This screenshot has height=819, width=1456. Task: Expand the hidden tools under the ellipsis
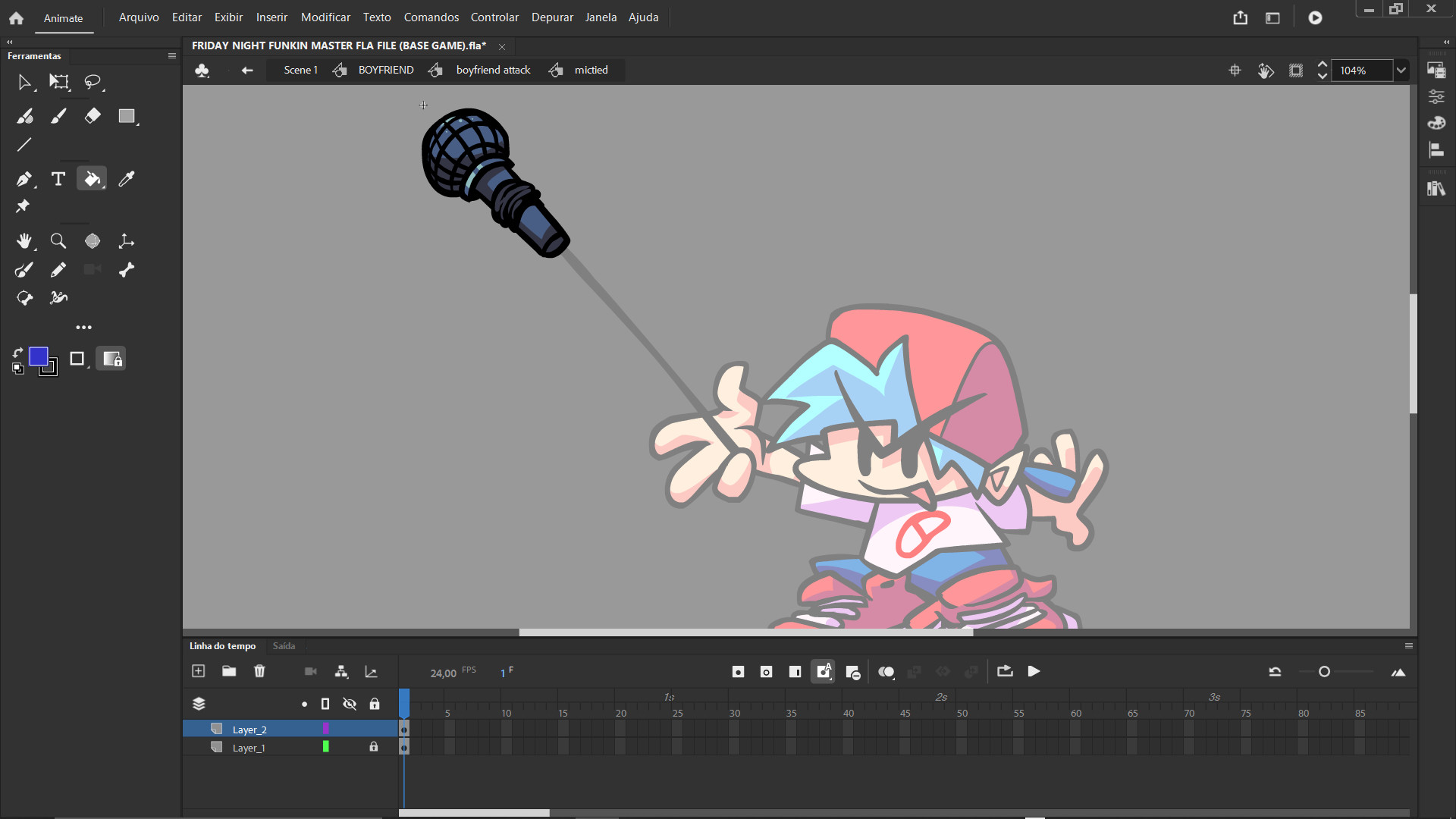pos(83,327)
